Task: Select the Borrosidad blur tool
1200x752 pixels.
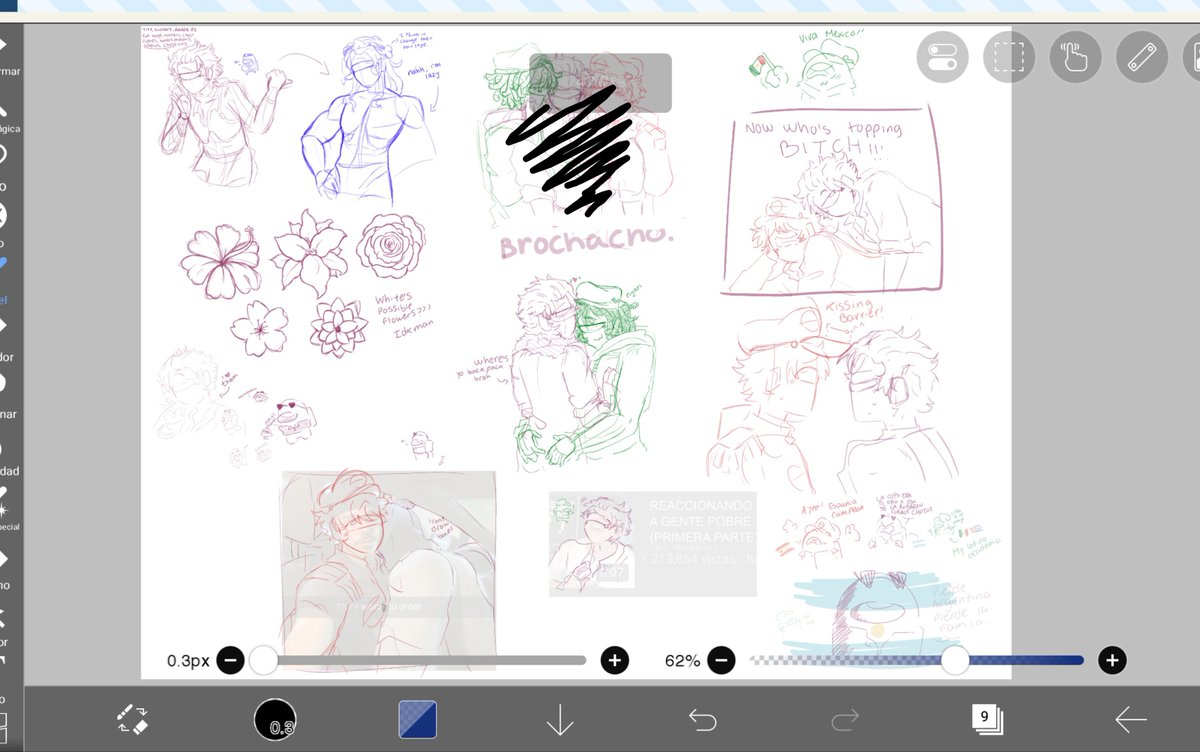Action: coord(8,455)
